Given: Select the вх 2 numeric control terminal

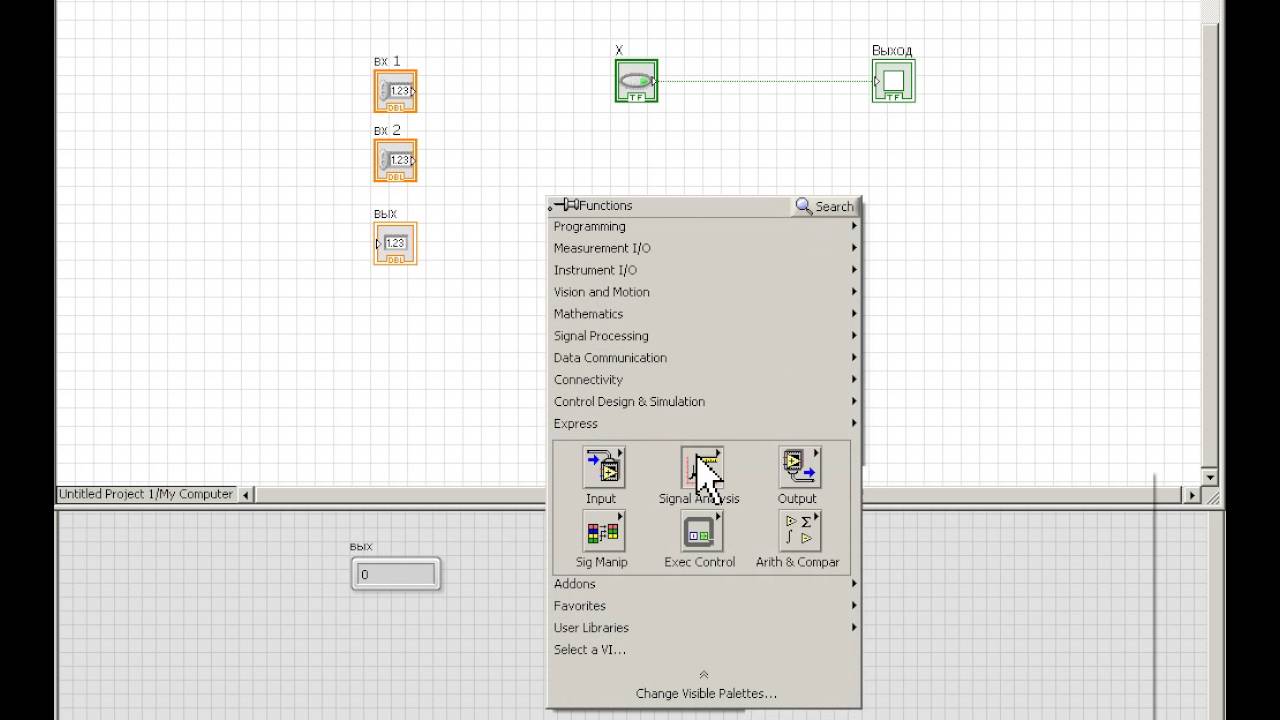Looking at the screenshot, I should (395, 160).
